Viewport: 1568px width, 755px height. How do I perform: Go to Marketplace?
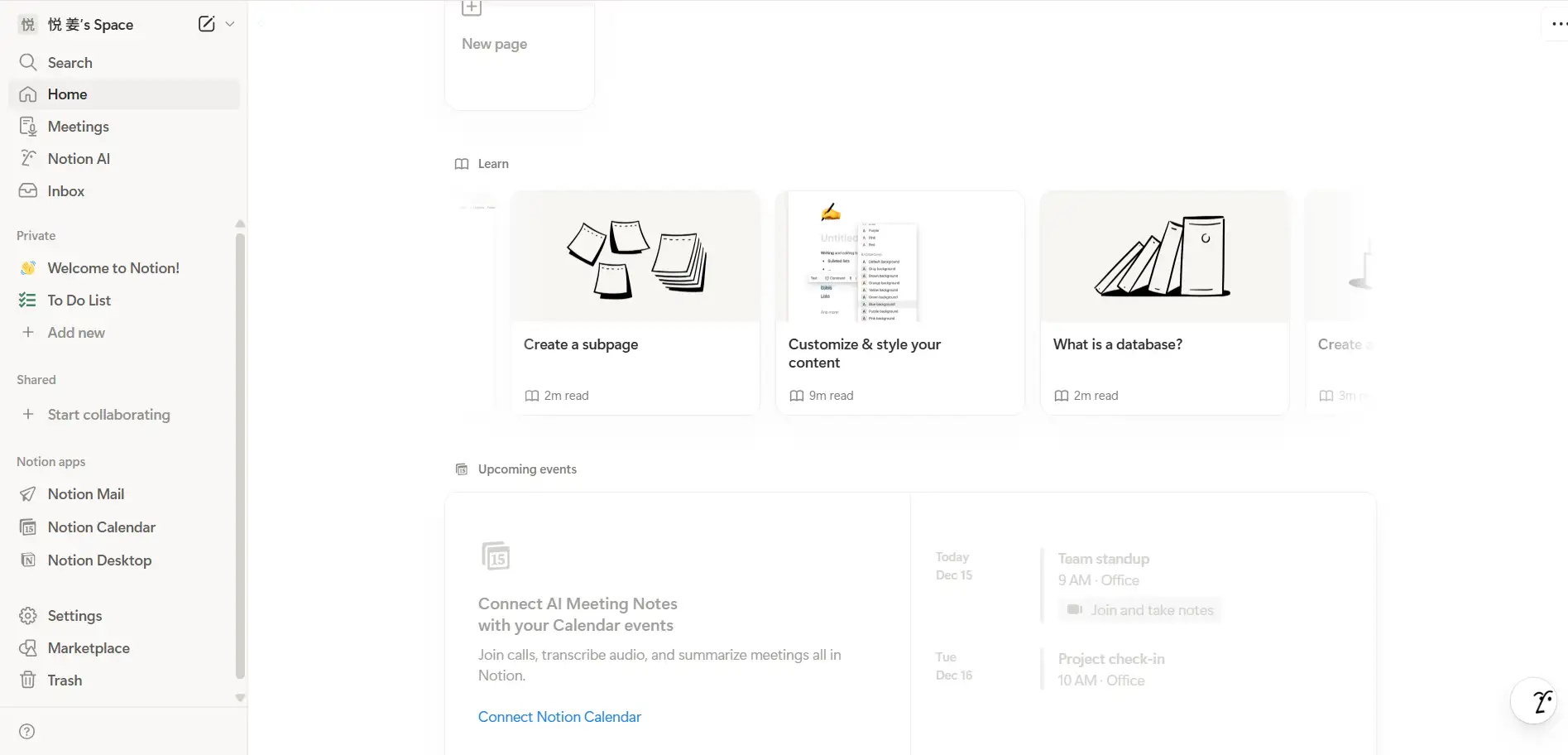(89, 648)
